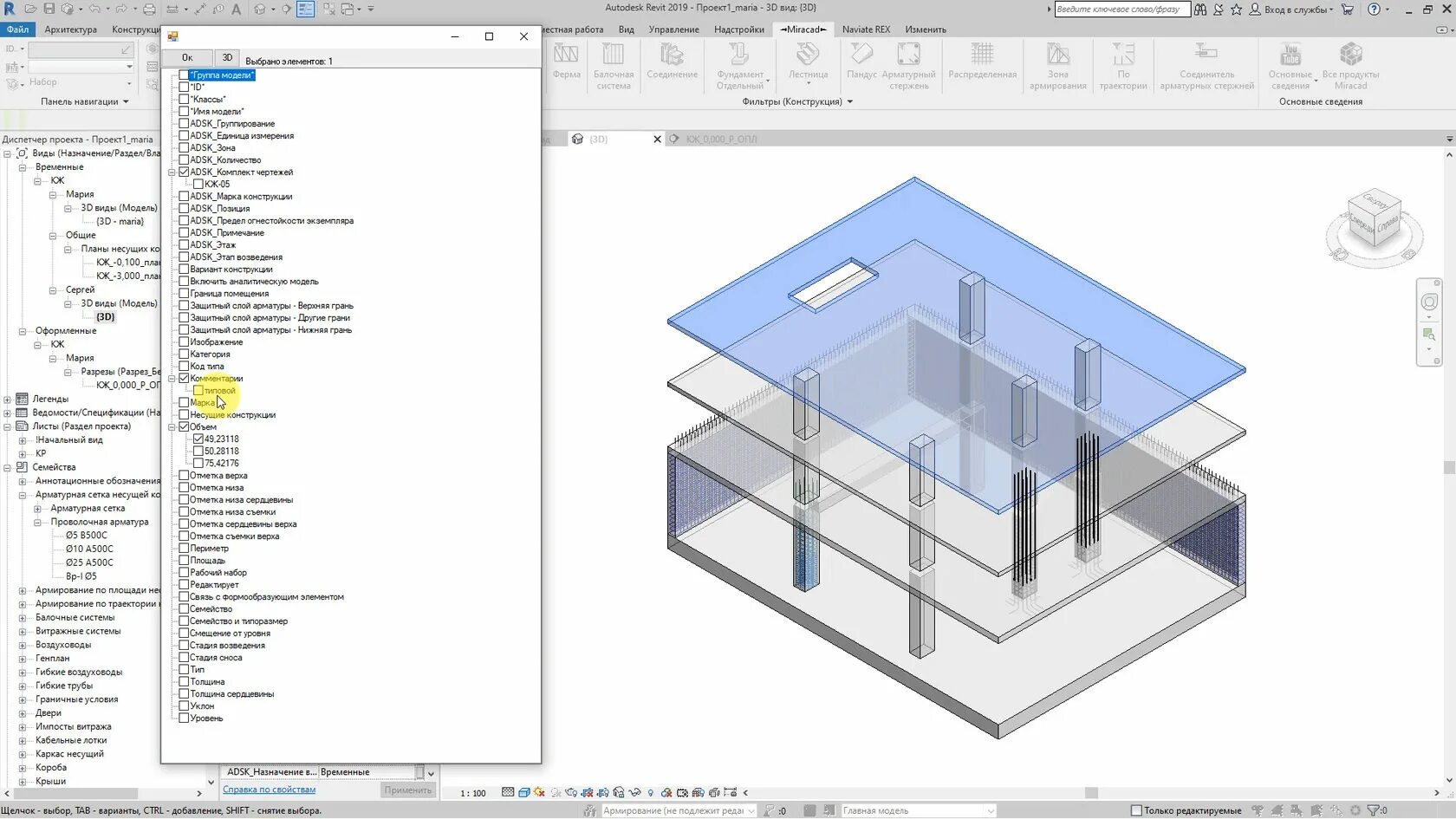Open the Miracad ribbon tab
The height and width of the screenshot is (819, 1456).
point(804,29)
